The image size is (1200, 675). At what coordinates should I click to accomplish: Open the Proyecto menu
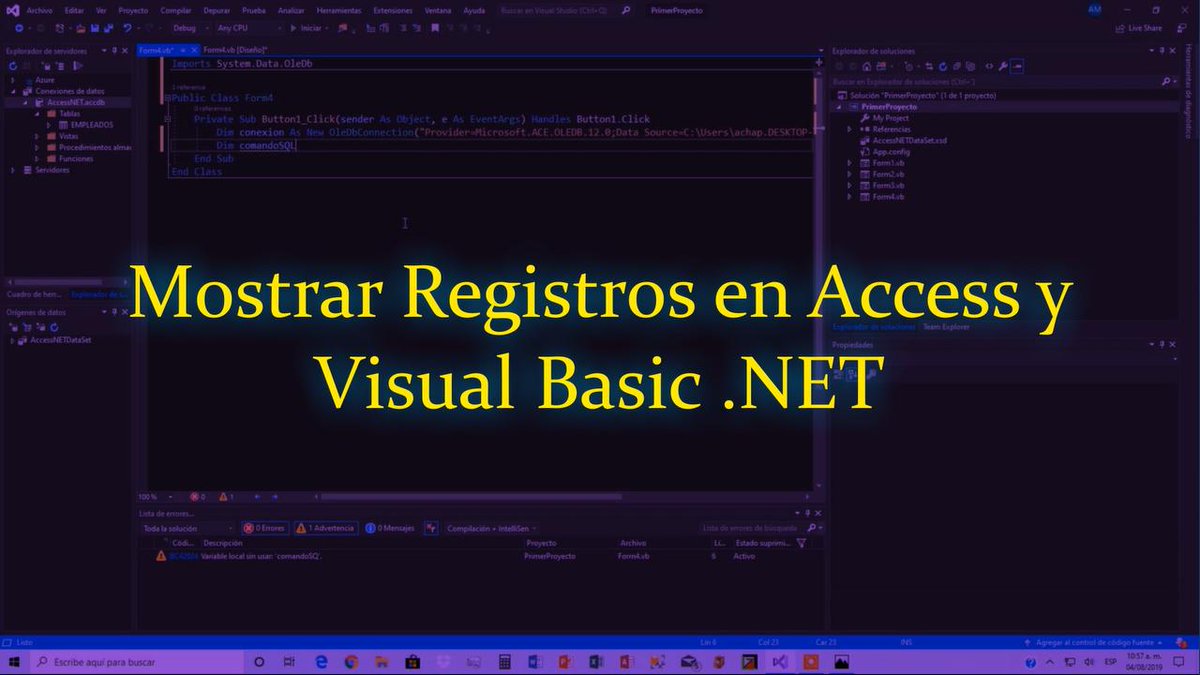133,10
